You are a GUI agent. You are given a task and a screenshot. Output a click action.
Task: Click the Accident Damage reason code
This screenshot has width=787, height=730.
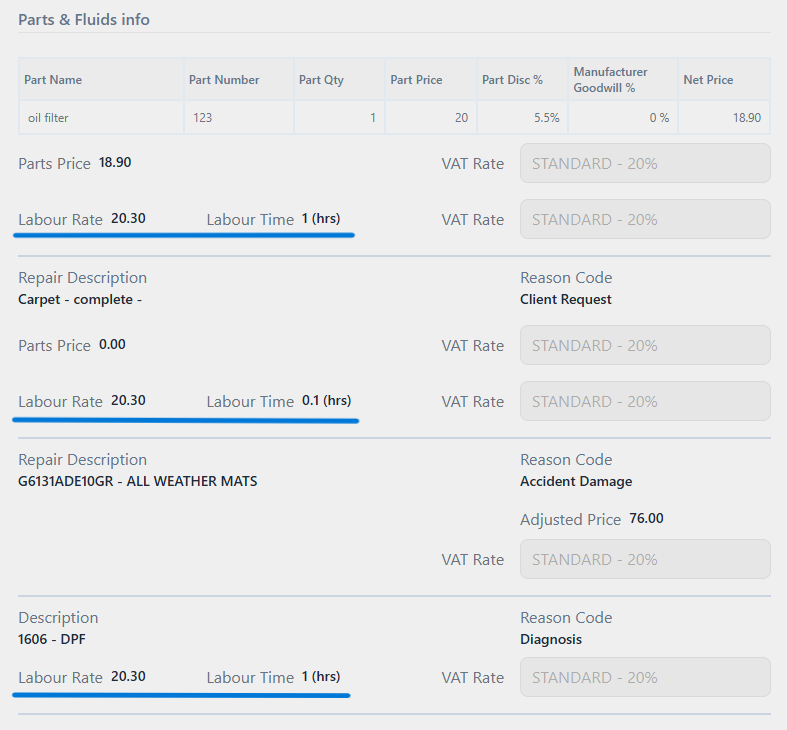576,481
